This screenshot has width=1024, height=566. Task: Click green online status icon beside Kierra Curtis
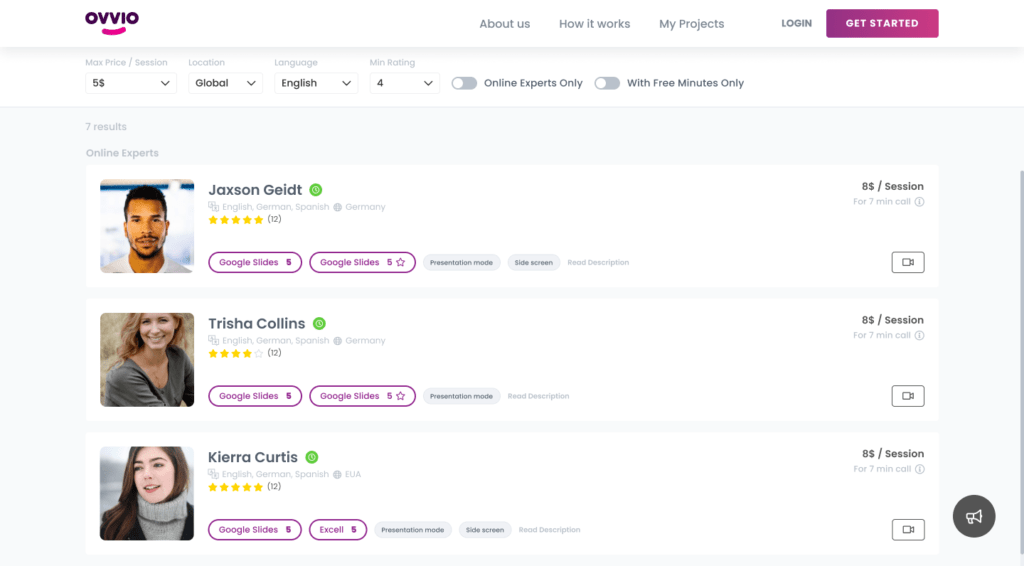(312, 457)
